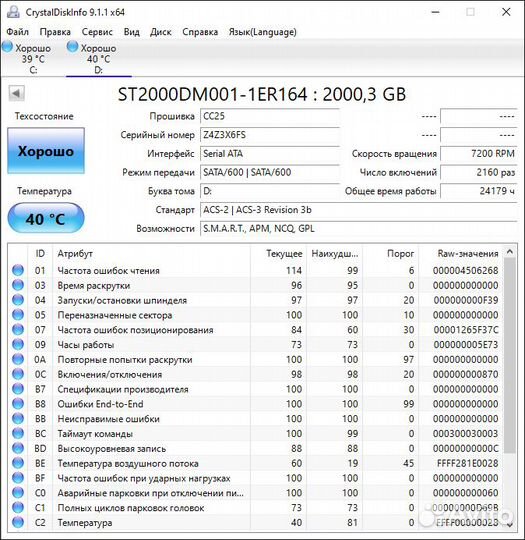Click the Прошивка field showing CC25
This screenshot has height=540, width=525.
(x=270, y=116)
